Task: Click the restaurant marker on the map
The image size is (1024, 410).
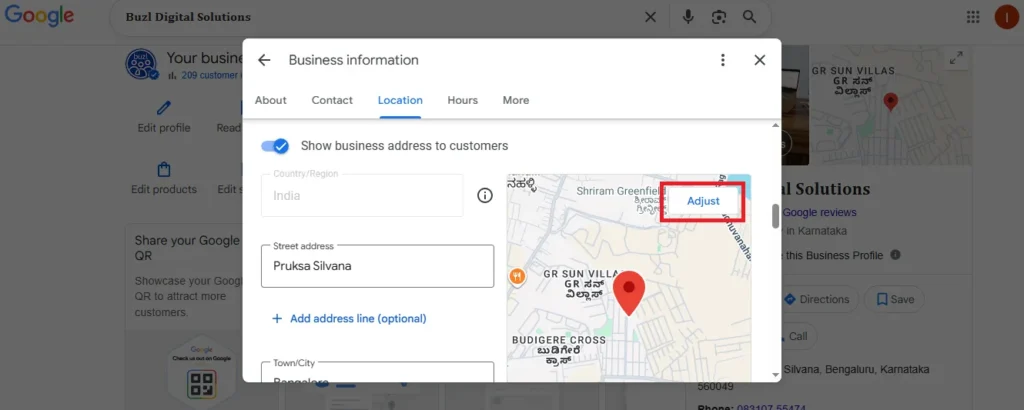Action: tap(517, 277)
